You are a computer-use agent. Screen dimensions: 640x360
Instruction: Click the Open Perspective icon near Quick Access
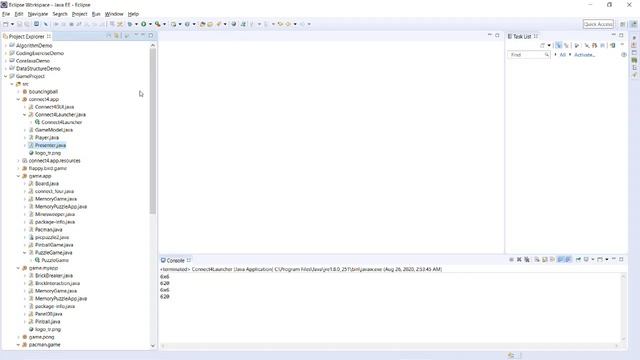[x=622, y=24]
